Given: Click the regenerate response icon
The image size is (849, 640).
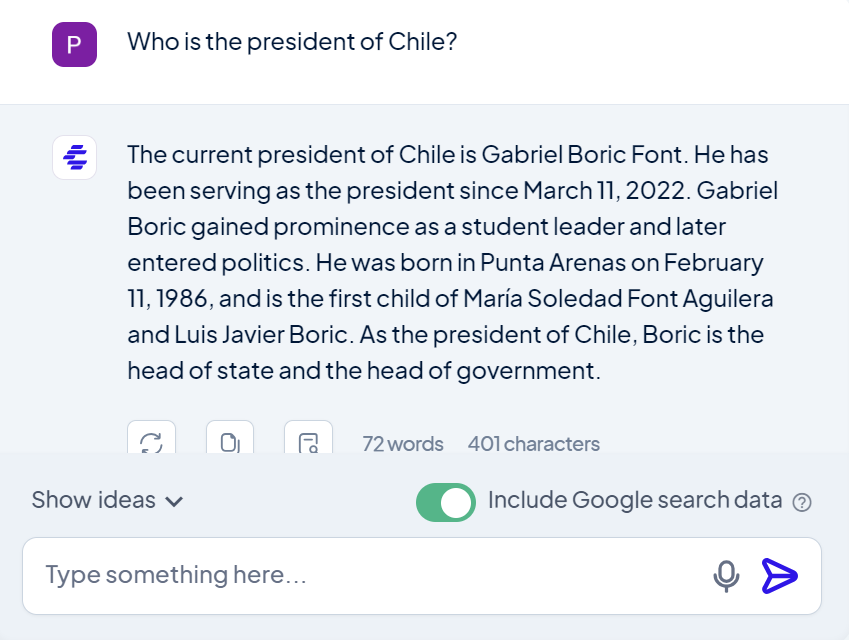Looking at the screenshot, I should click(151, 440).
